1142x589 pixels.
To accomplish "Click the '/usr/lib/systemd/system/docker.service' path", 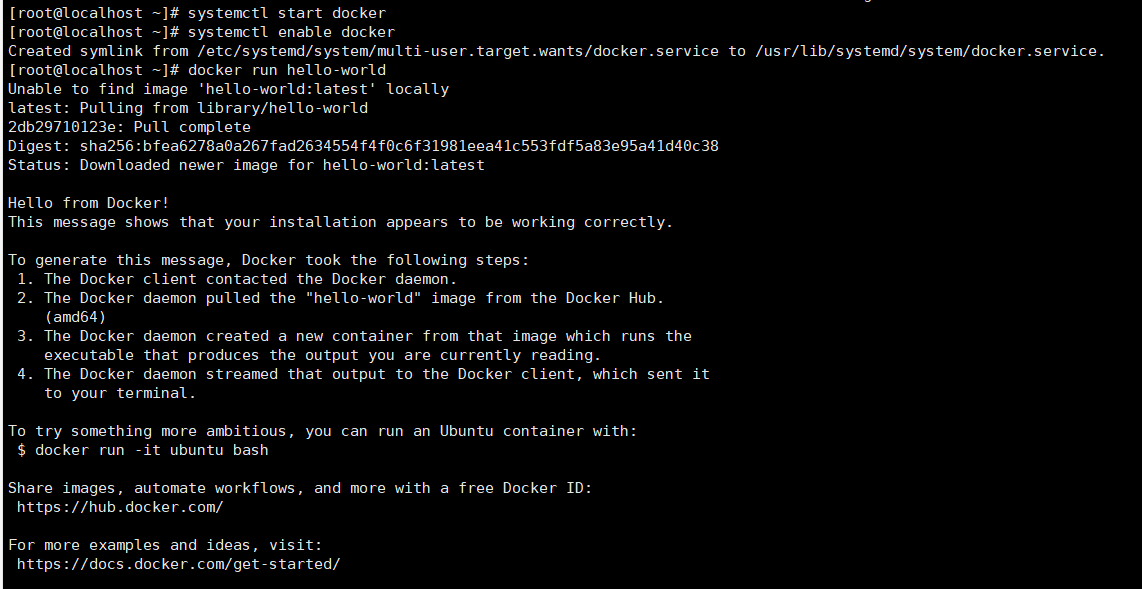I will 929,51.
